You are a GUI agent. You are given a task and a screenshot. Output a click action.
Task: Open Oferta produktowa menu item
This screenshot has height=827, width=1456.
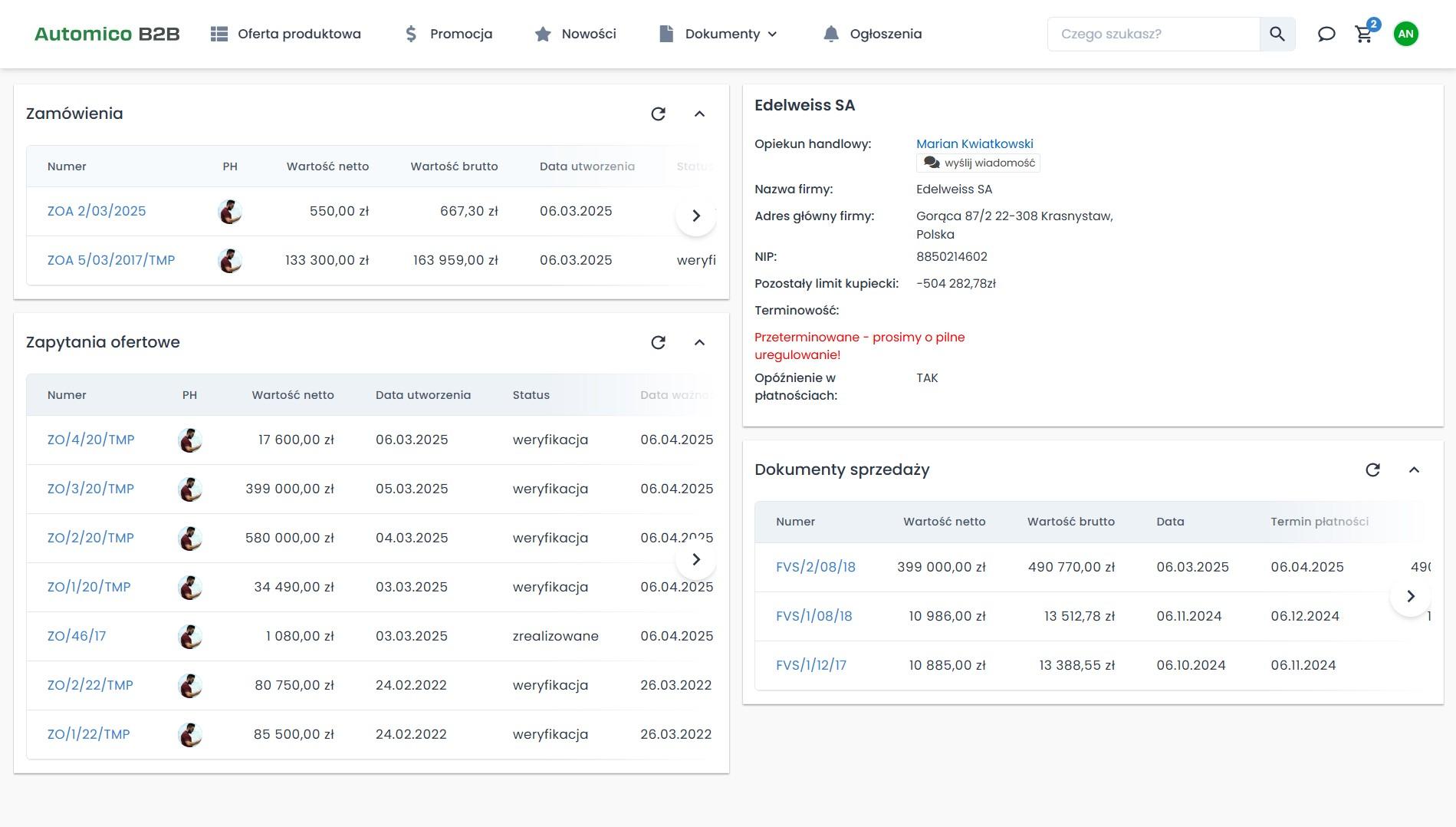tap(286, 34)
